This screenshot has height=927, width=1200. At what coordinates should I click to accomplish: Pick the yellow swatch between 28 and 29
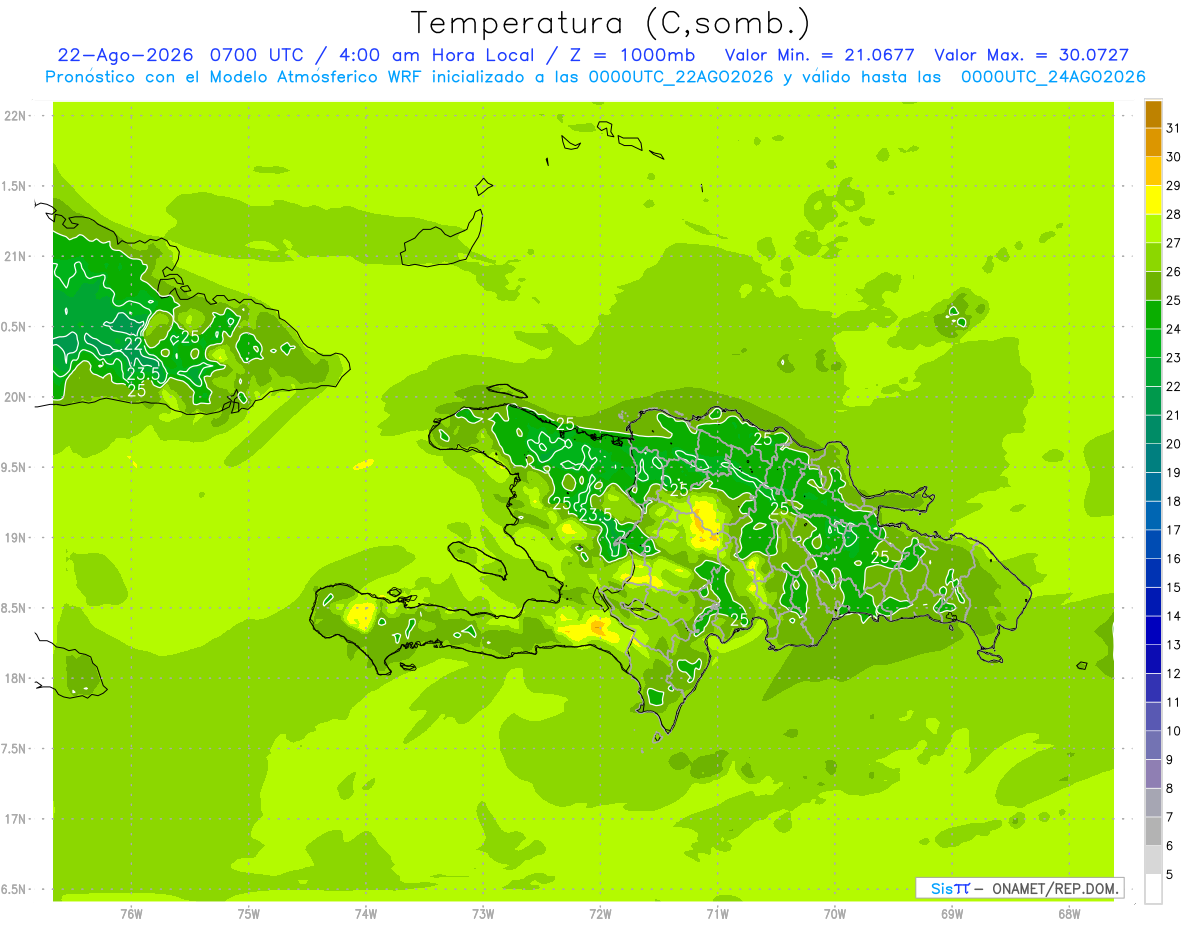click(1153, 200)
